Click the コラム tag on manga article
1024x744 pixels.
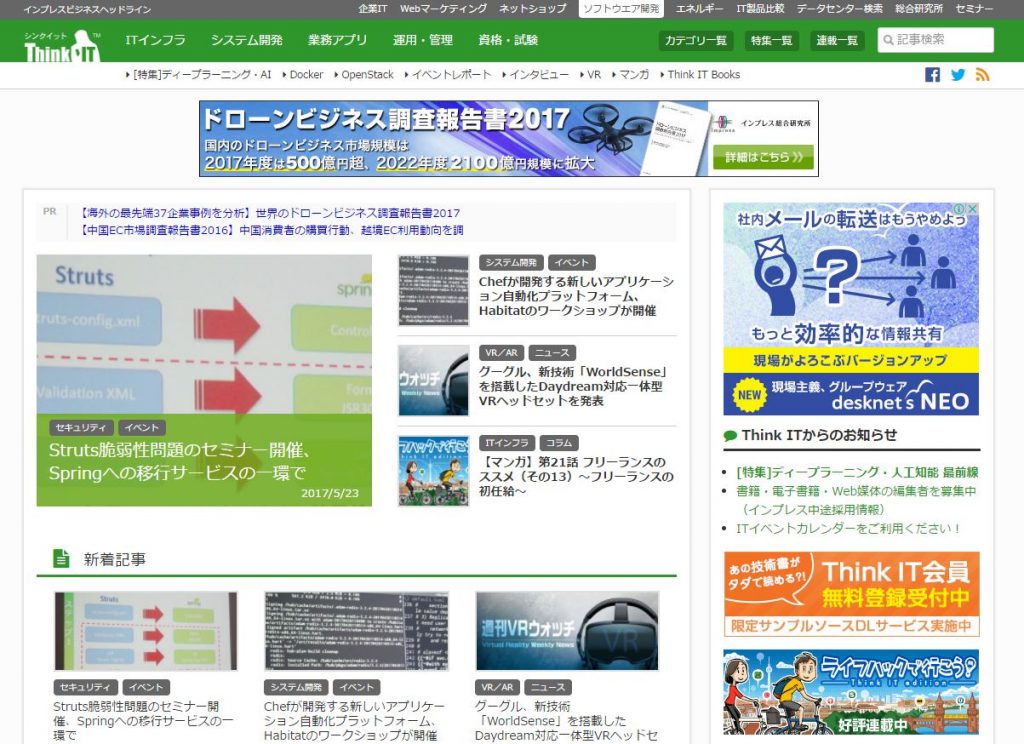pyautogui.click(x=558, y=443)
